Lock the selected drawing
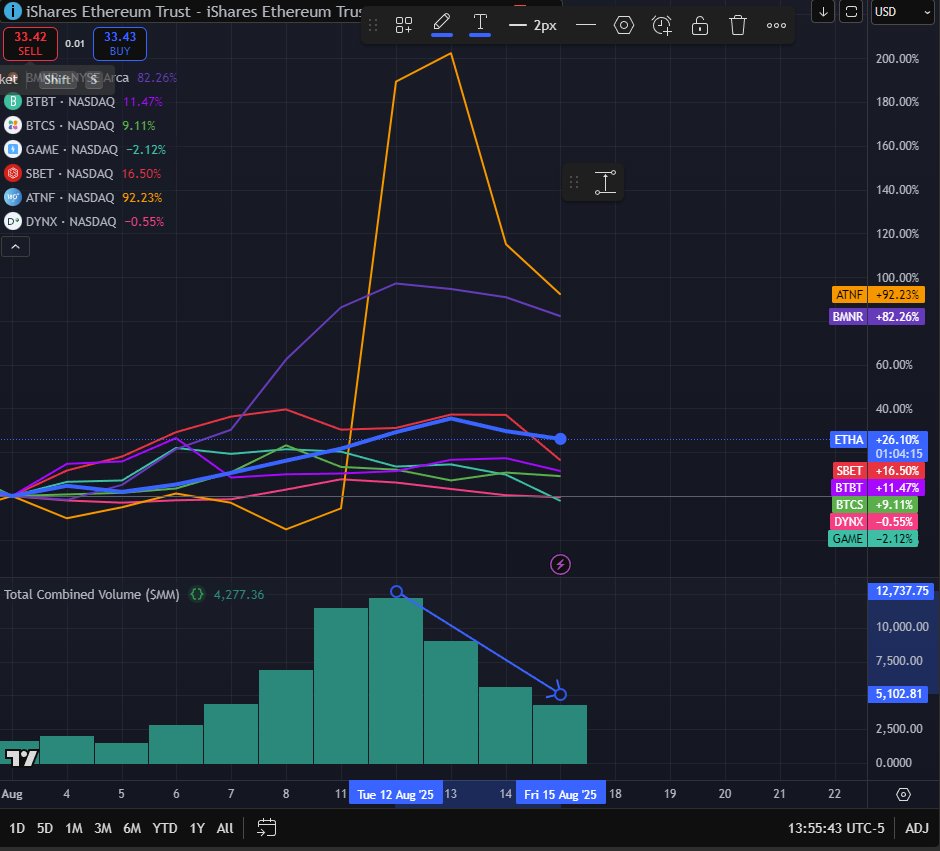The width and height of the screenshot is (940, 851). [x=700, y=25]
